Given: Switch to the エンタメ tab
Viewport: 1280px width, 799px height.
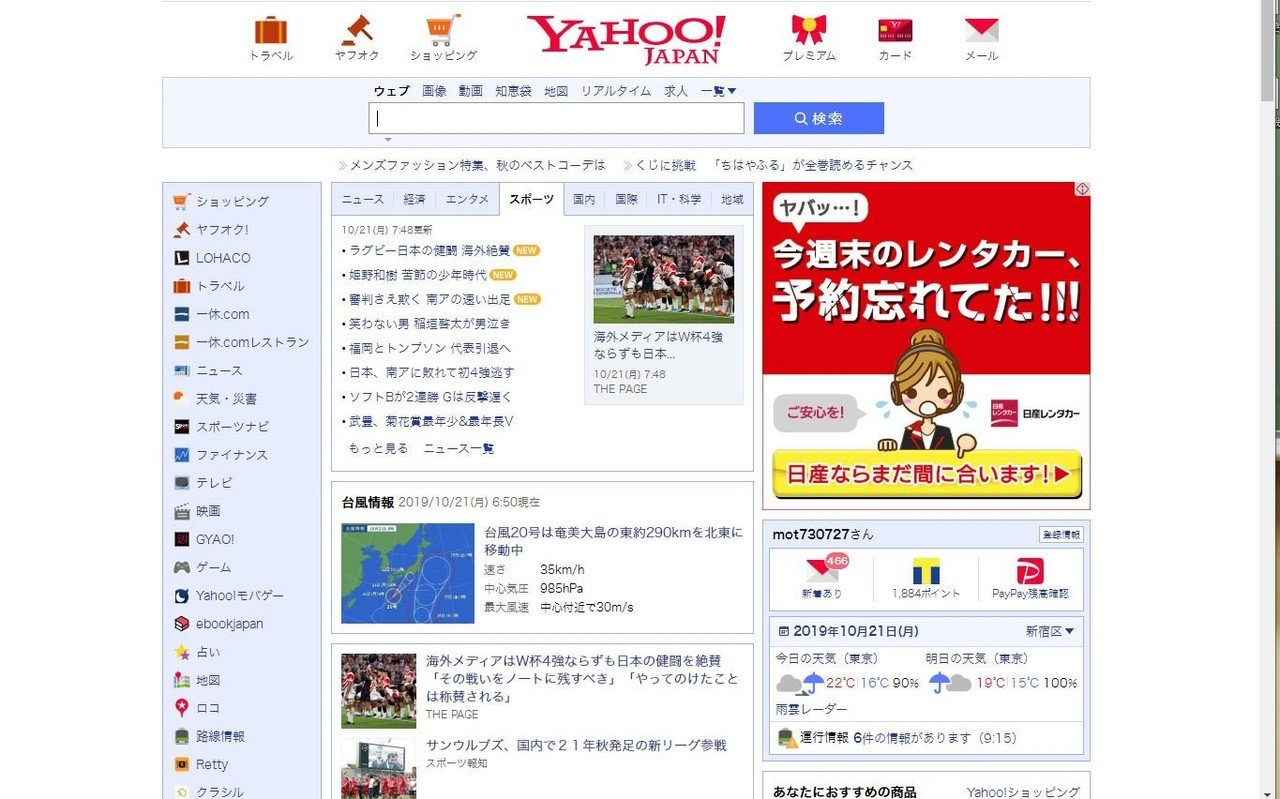Looking at the screenshot, I should click(467, 199).
